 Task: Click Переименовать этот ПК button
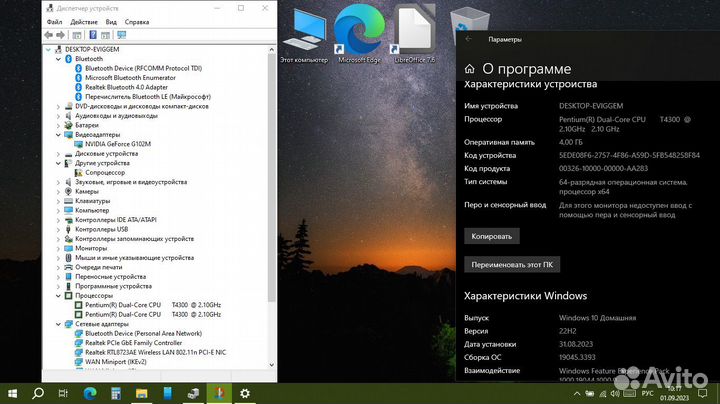pyautogui.click(x=512, y=265)
